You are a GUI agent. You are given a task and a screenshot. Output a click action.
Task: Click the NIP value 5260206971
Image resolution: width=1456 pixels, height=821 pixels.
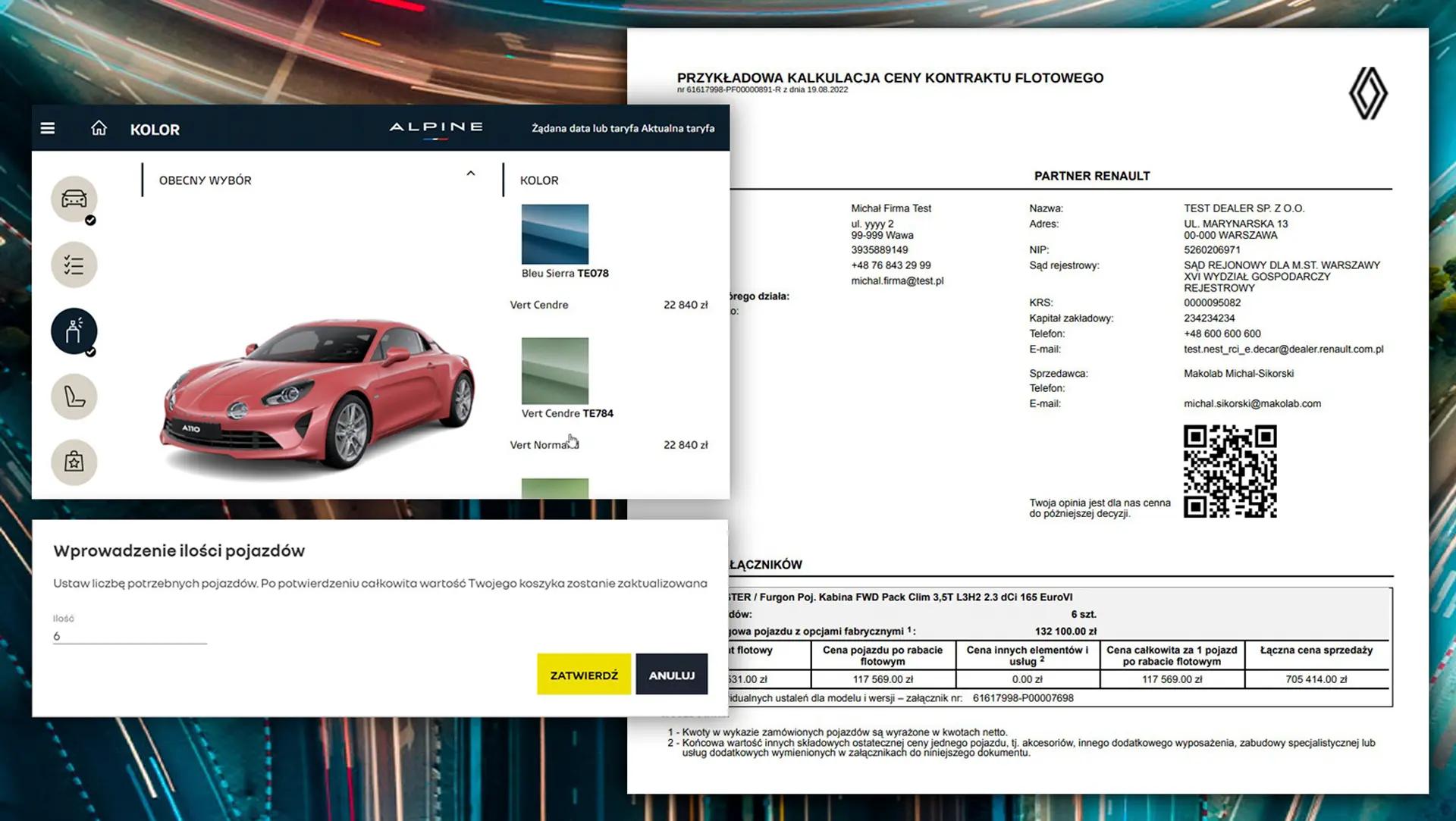1212,249
